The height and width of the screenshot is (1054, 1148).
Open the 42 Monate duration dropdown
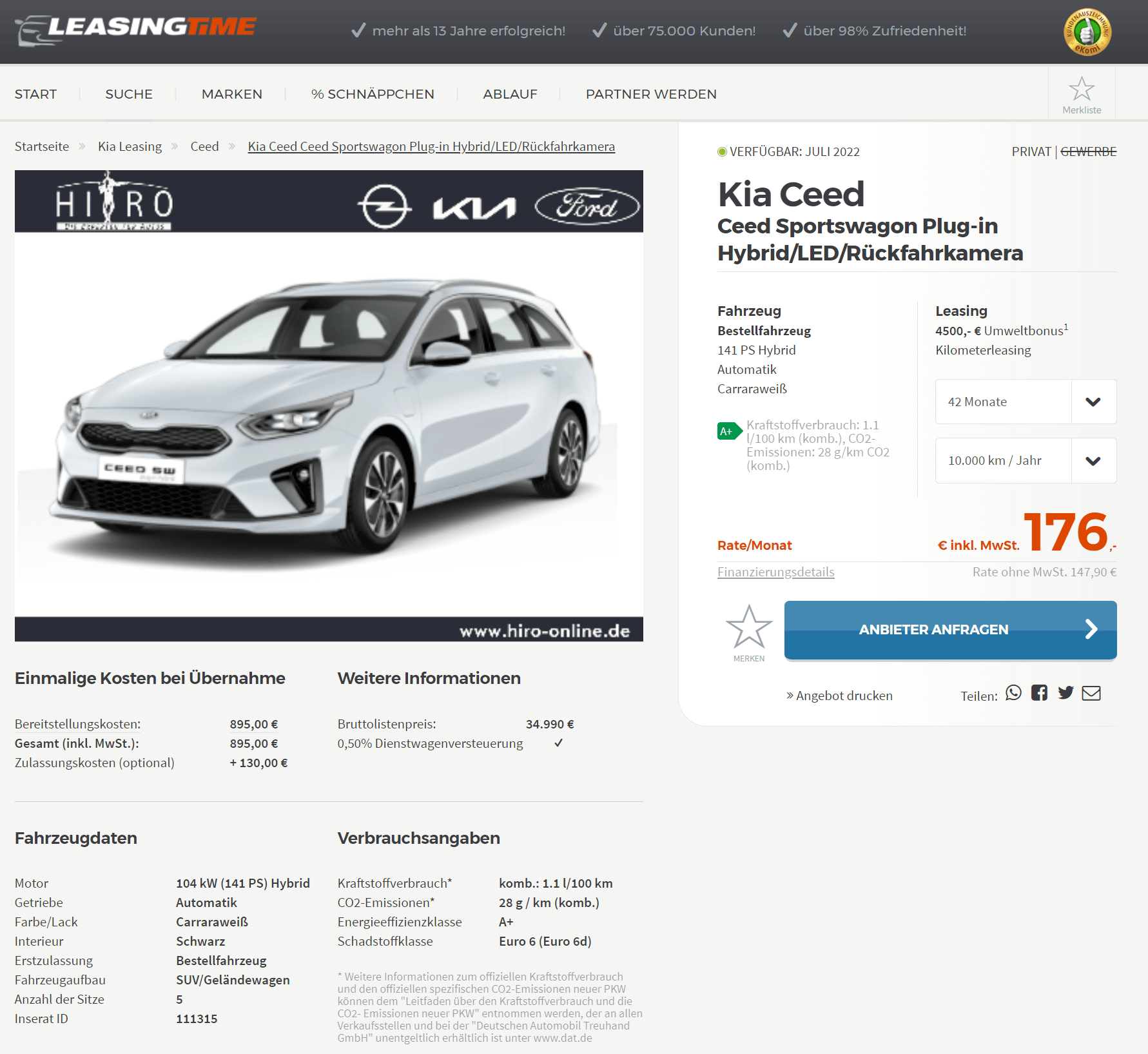1026,402
